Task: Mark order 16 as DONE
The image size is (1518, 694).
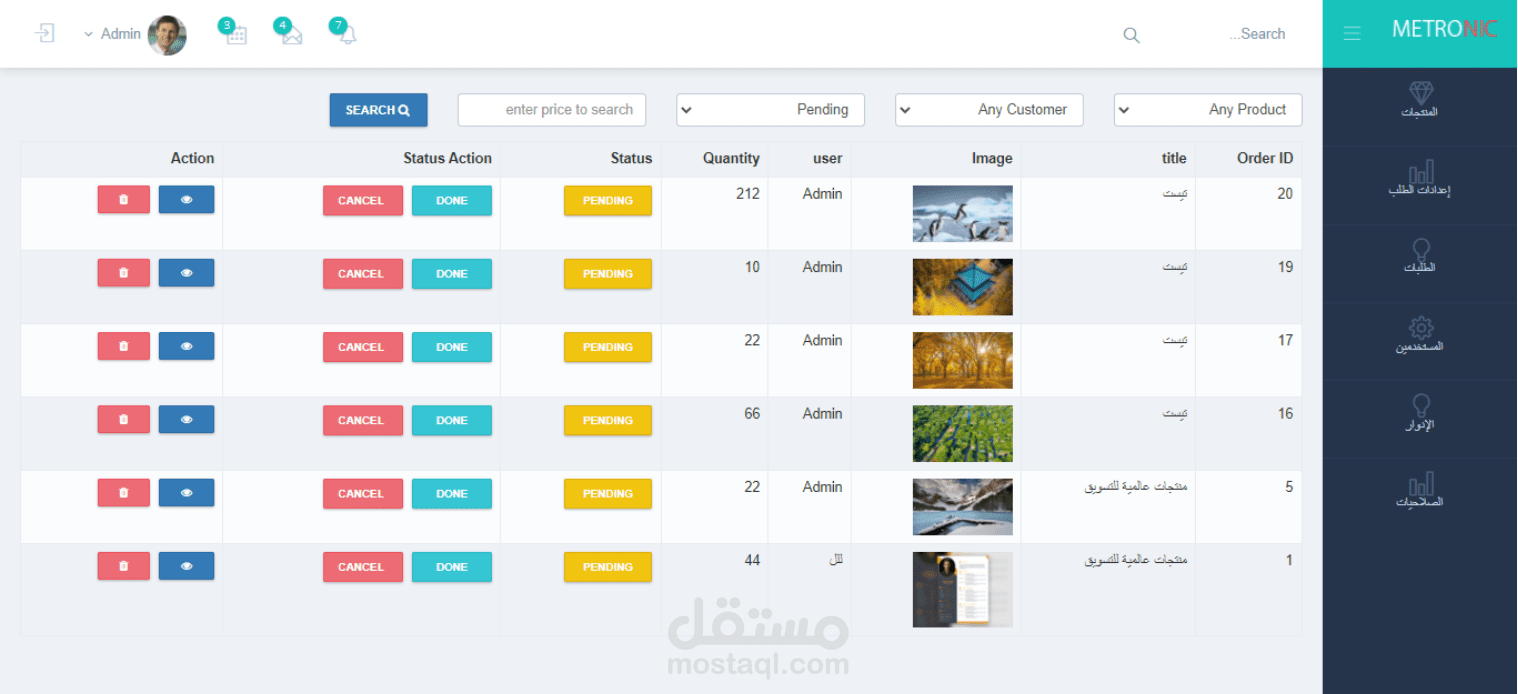Action: pyautogui.click(x=452, y=421)
